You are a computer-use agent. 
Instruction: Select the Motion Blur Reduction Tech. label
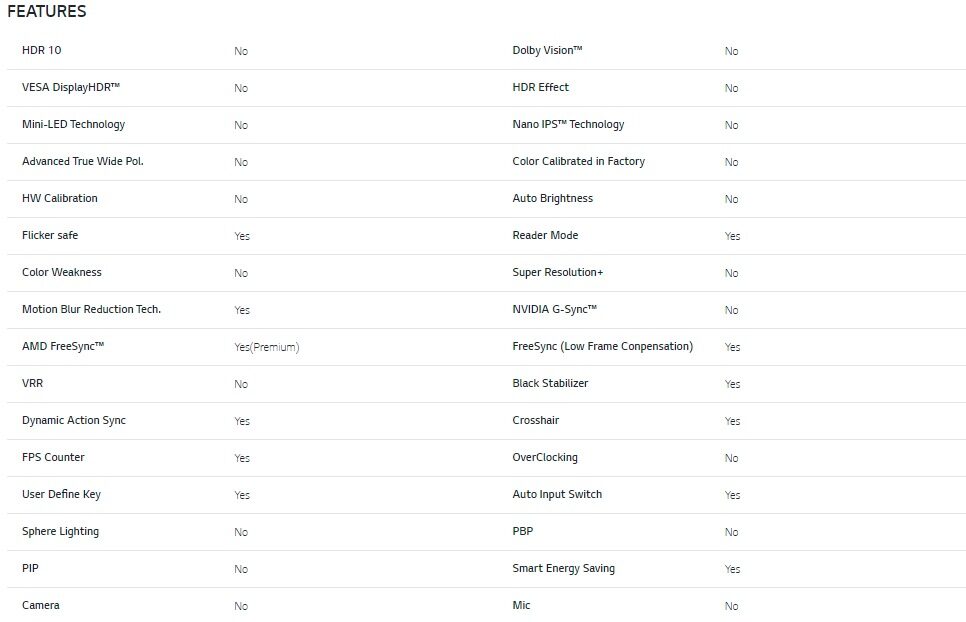pos(91,309)
